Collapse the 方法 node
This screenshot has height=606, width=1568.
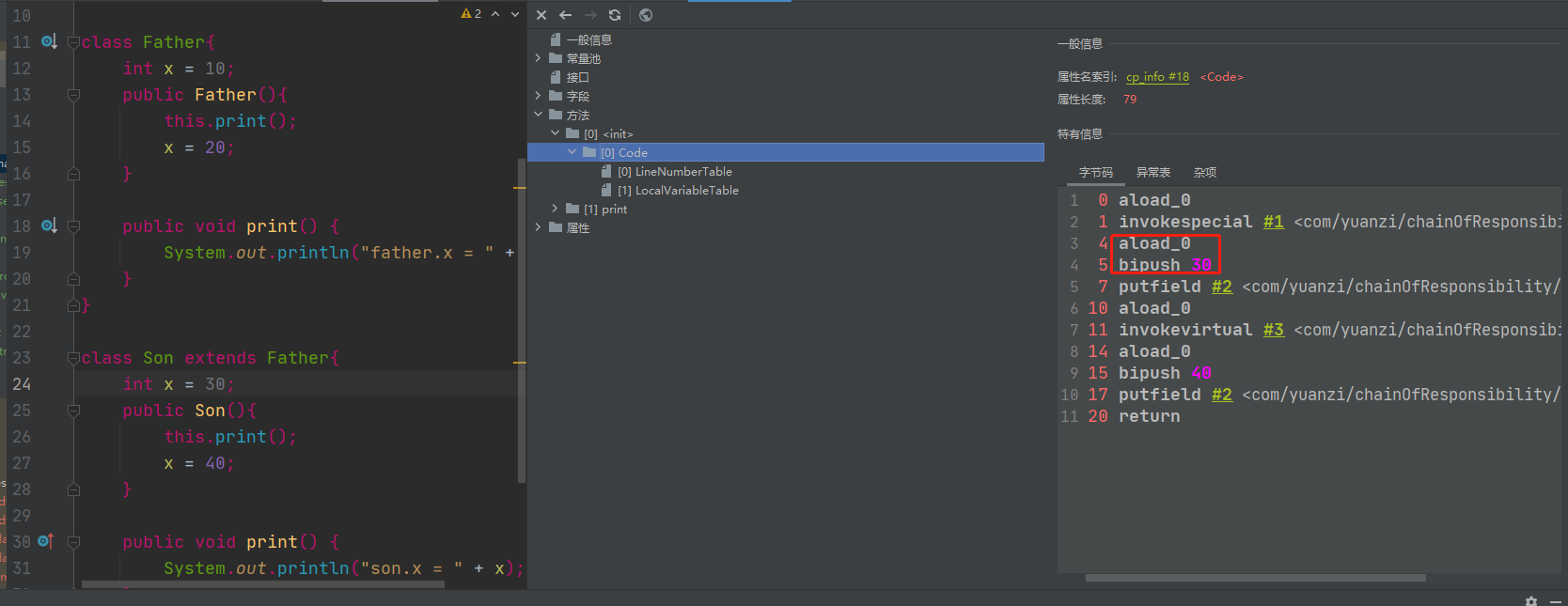point(539,115)
